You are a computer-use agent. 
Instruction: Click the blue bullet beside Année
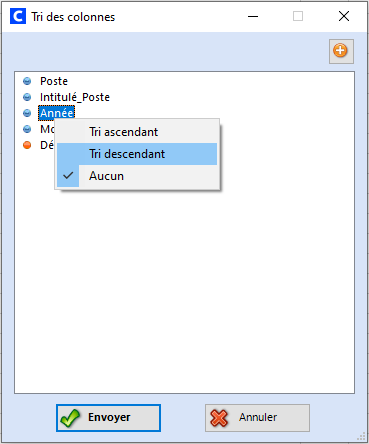coord(27,113)
